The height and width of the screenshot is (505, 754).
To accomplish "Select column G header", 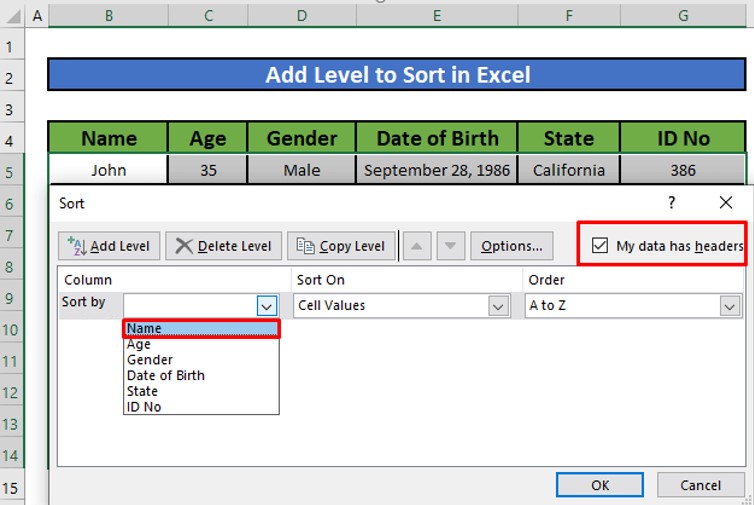I will [x=683, y=16].
